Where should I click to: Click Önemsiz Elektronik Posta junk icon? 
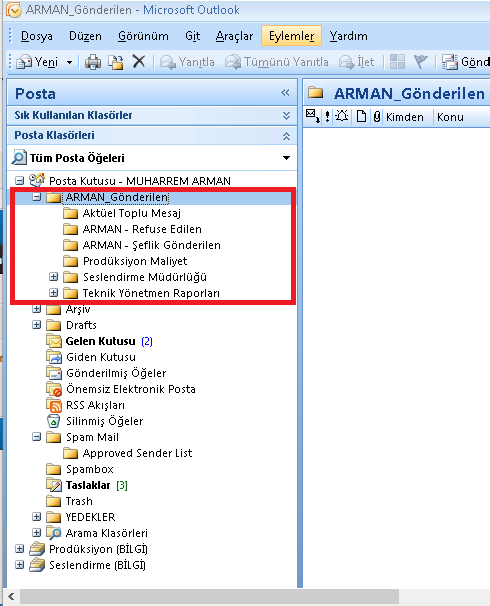pos(54,389)
